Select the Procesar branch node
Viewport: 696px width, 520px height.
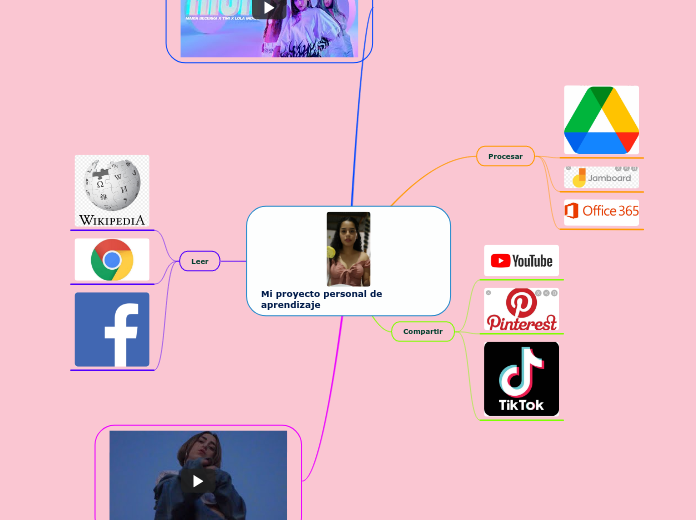click(x=505, y=156)
